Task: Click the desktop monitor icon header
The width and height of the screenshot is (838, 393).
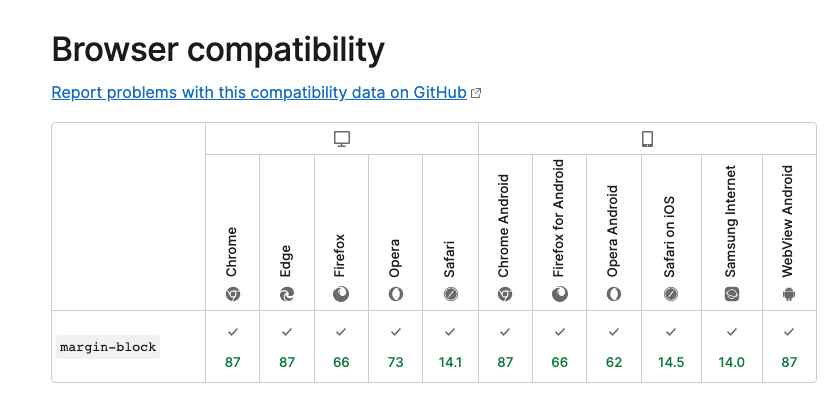Action: click(342, 139)
